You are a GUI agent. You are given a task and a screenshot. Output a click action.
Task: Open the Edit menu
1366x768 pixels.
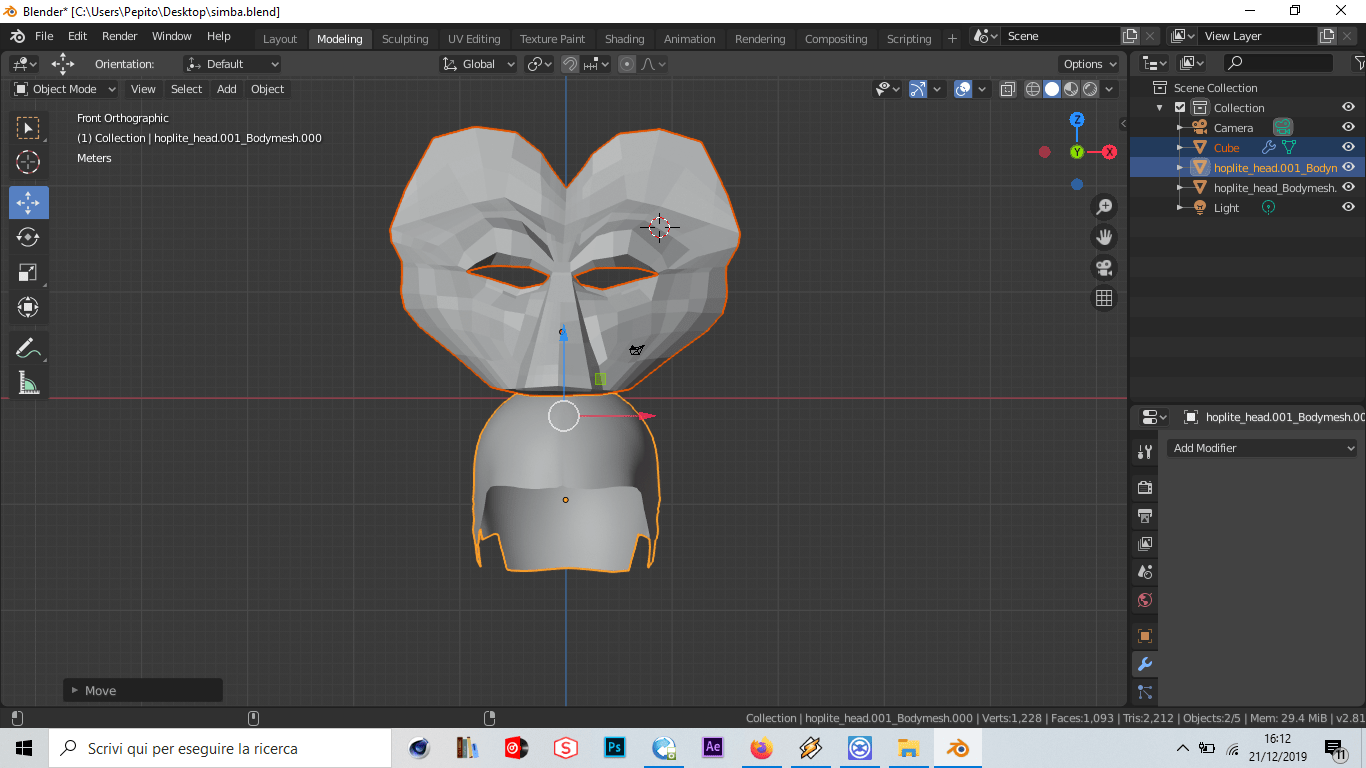click(x=77, y=36)
